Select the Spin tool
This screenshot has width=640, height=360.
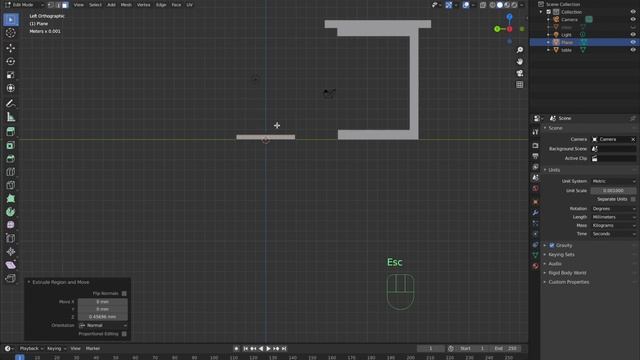click(11, 212)
